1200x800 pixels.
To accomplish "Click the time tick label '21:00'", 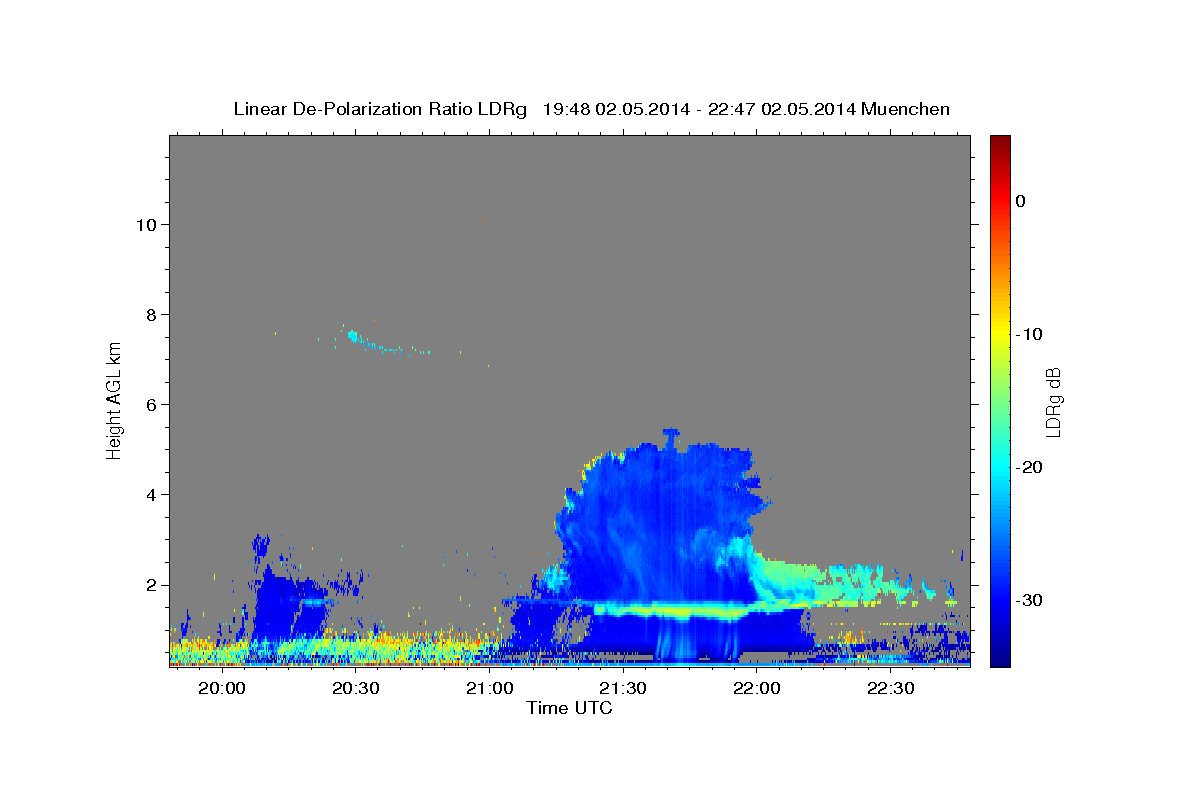I will [490, 688].
